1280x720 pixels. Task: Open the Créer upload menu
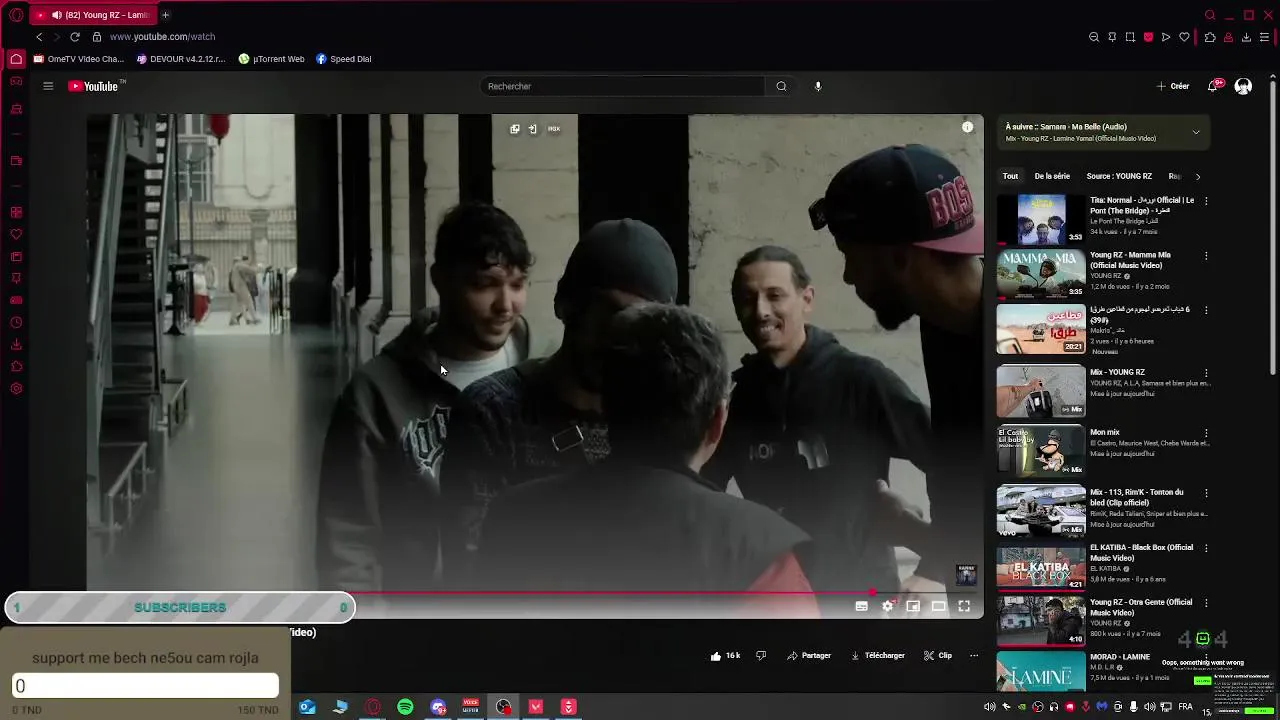pos(1173,86)
